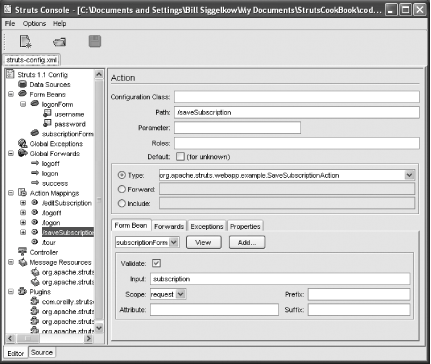Screen dimensions: 431x364
Task: Click the Open folder toolbar icon
Action: (60, 42)
